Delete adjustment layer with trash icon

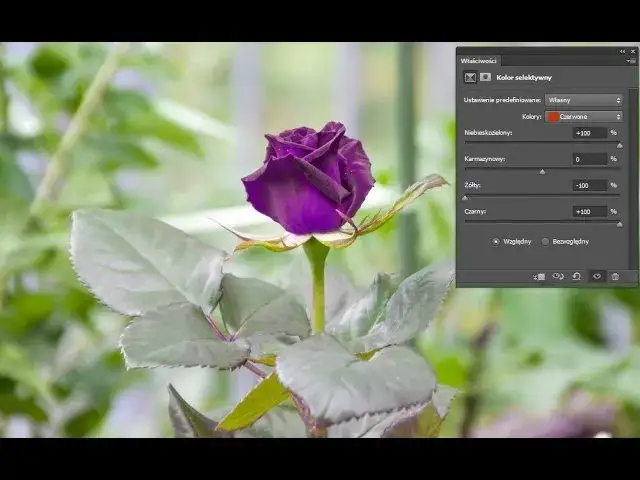[615, 276]
